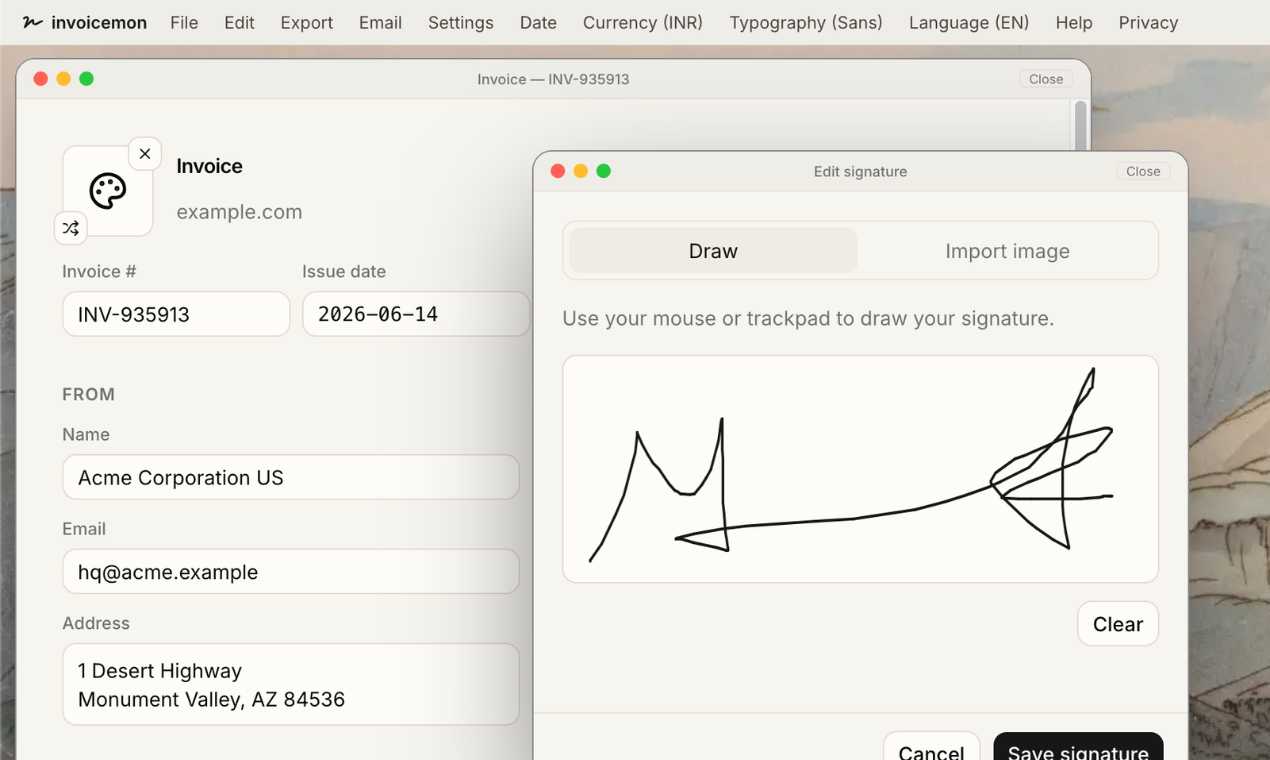Switch to the Draw tab

713,251
